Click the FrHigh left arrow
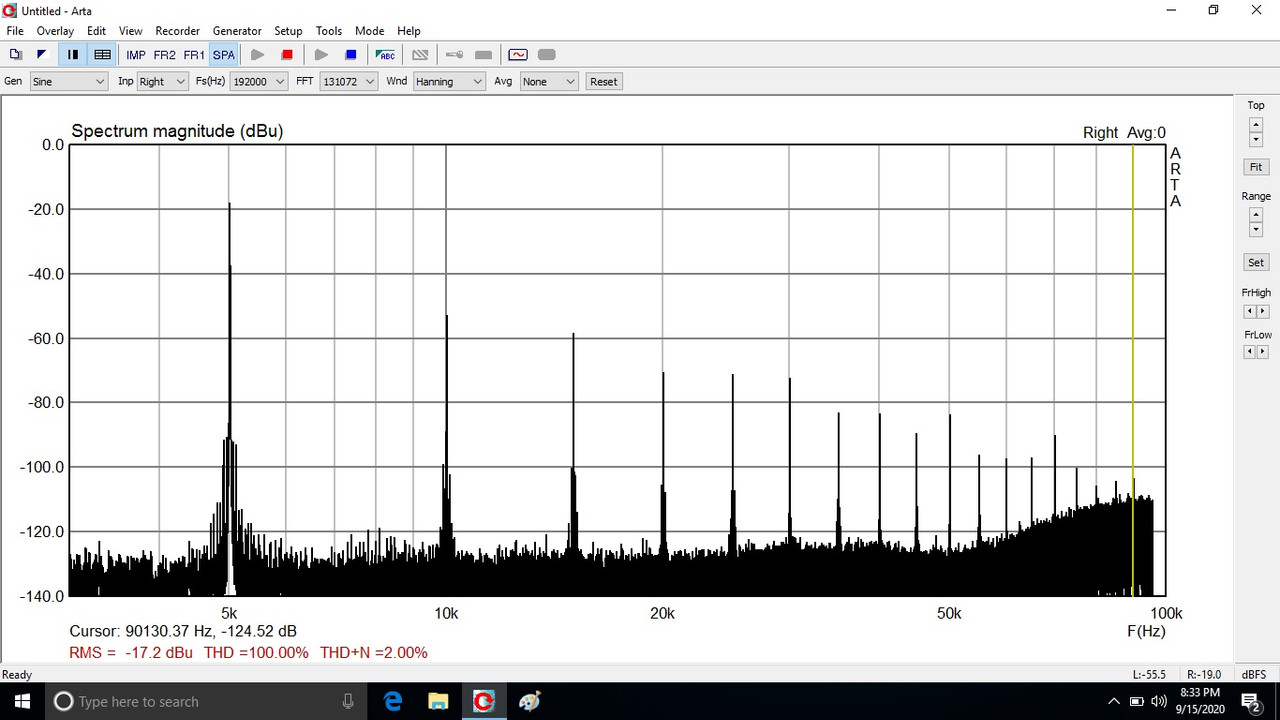This screenshot has width=1280, height=720. [1249, 312]
